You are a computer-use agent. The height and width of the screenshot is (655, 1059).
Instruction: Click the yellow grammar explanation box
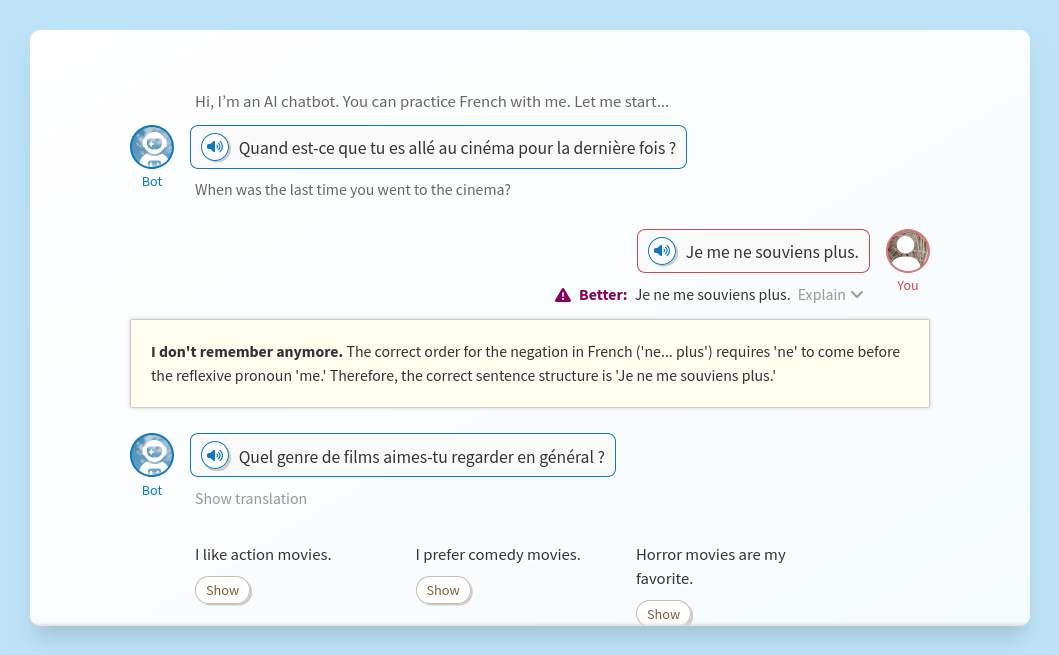(530, 364)
